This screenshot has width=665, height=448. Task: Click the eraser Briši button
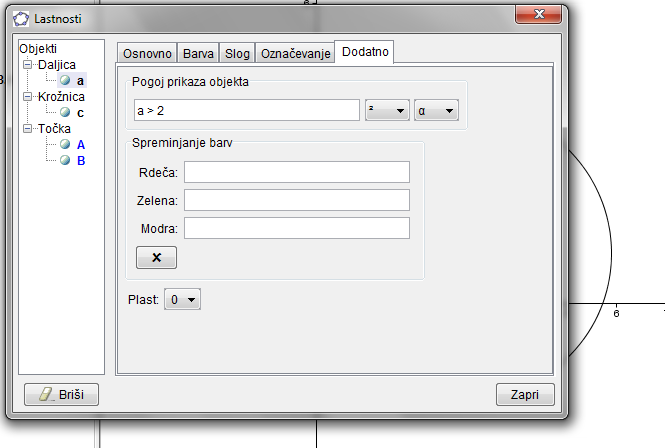[x=61, y=394]
